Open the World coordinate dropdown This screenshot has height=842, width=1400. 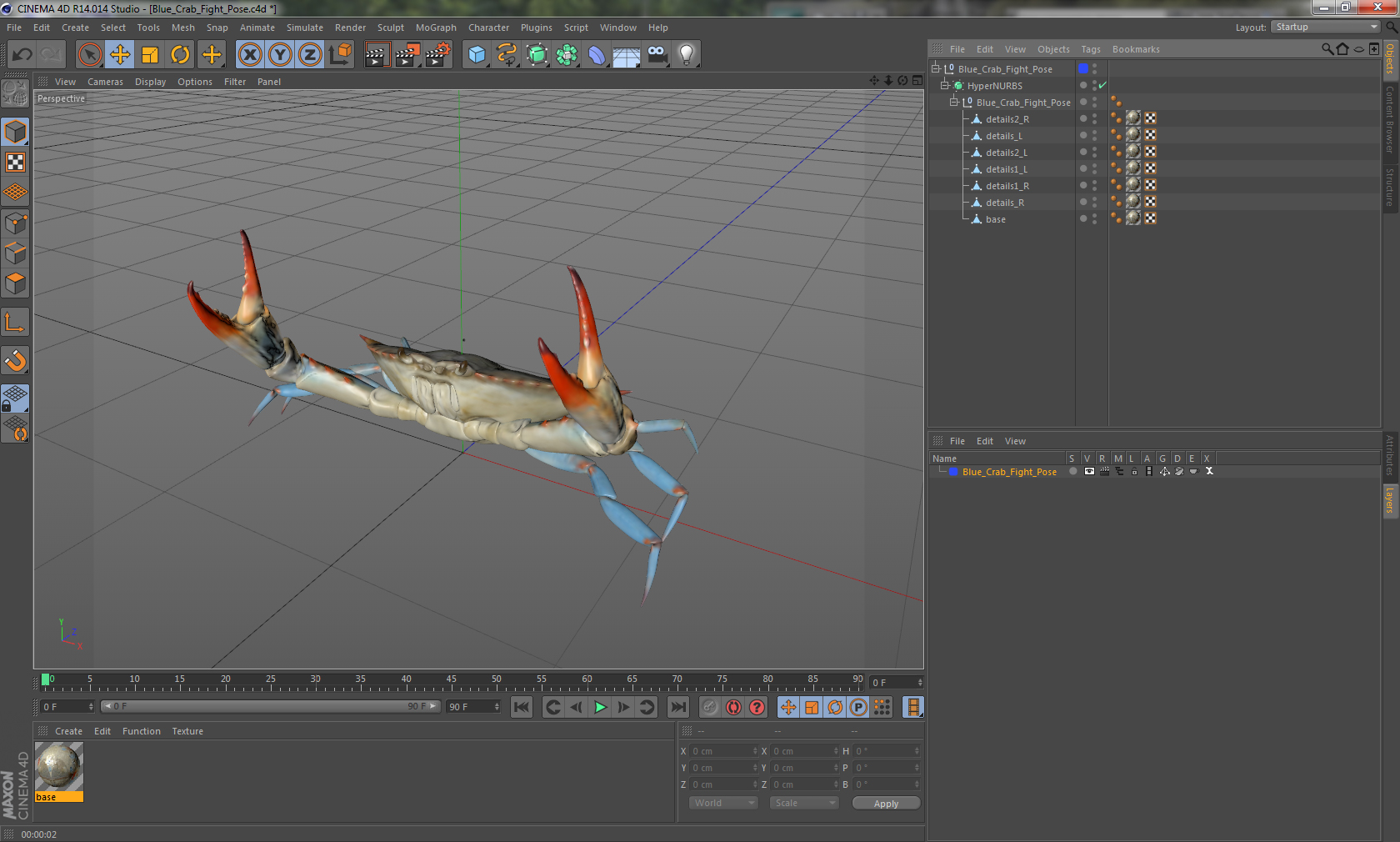[x=723, y=803]
